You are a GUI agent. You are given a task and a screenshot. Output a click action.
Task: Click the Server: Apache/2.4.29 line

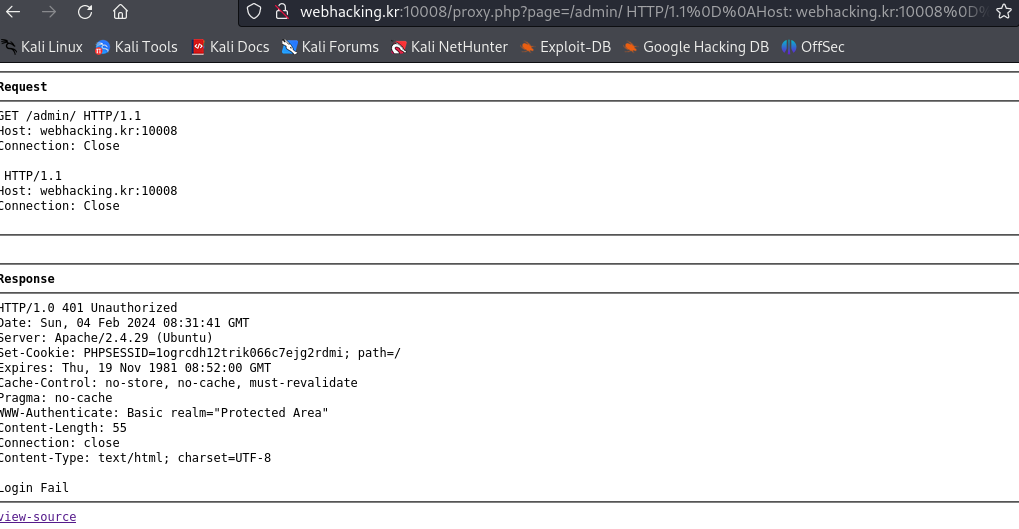click(x=106, y=337)
